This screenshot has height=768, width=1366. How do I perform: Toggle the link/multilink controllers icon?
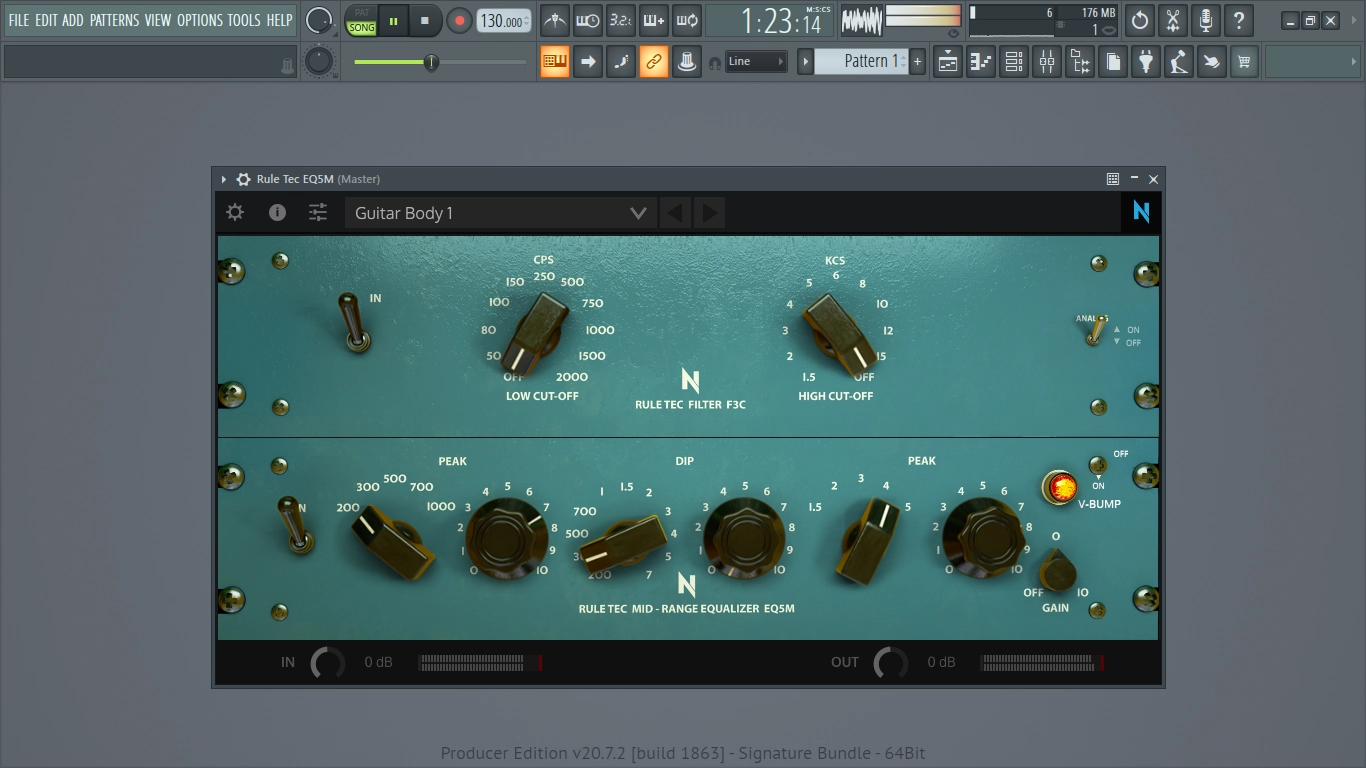654,62
